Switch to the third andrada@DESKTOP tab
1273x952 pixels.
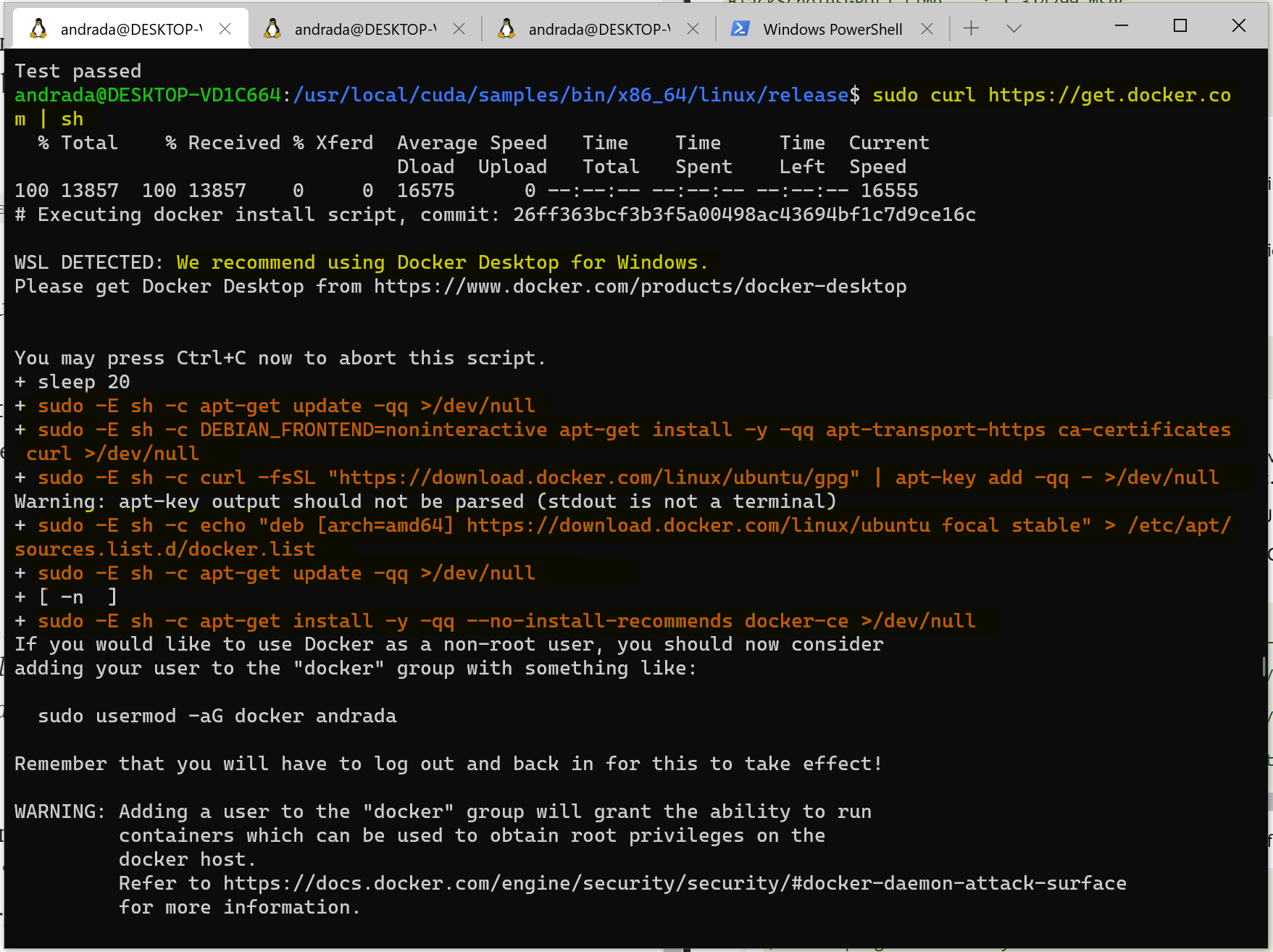click(x=598, y=29)
